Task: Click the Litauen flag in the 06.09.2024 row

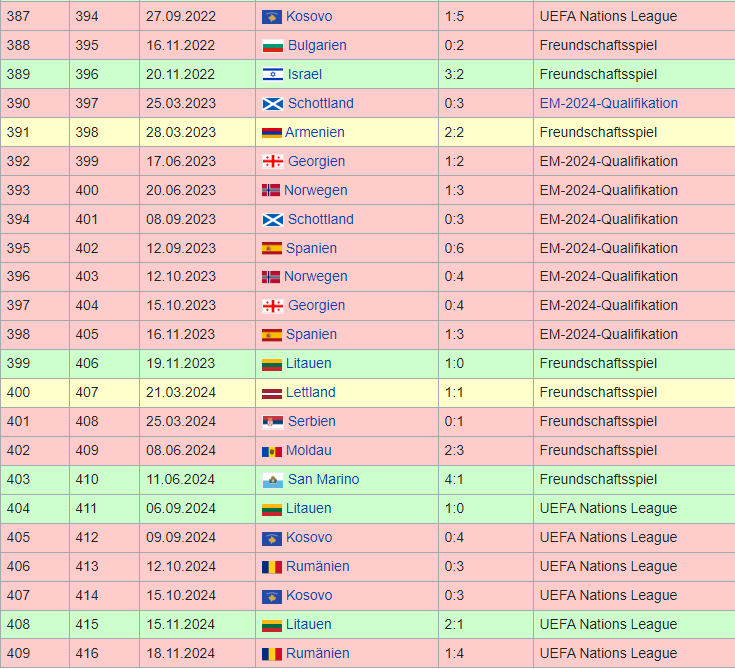Action: point(271,509)
